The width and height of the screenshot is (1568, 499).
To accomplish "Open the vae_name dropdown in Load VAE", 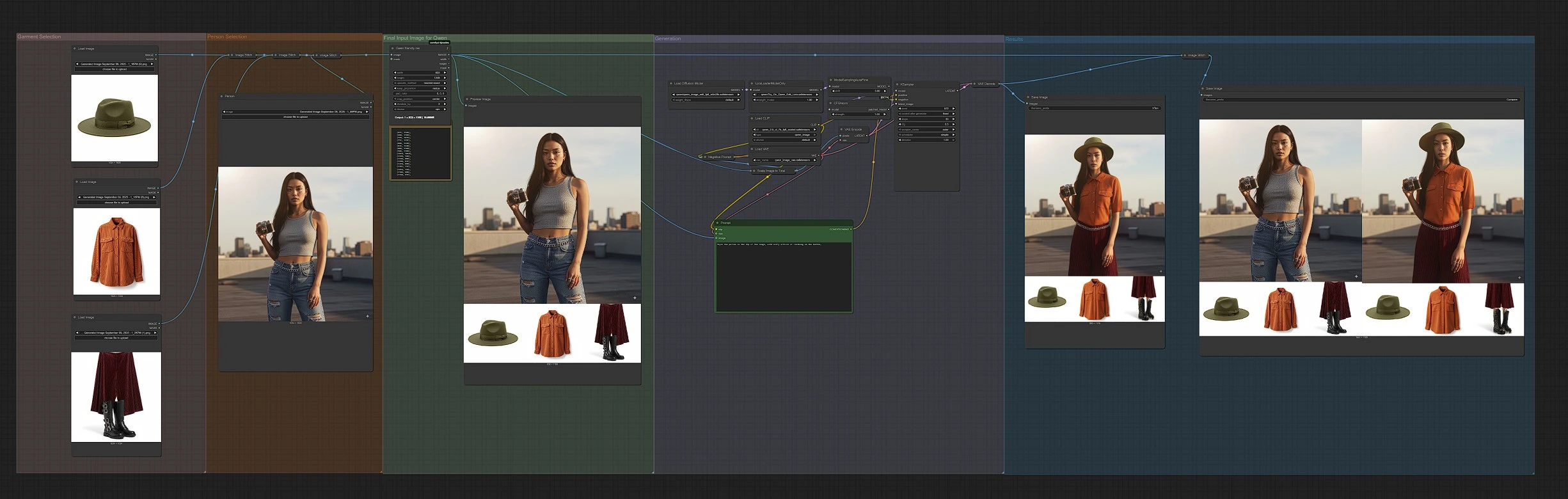I will point(786,160).
